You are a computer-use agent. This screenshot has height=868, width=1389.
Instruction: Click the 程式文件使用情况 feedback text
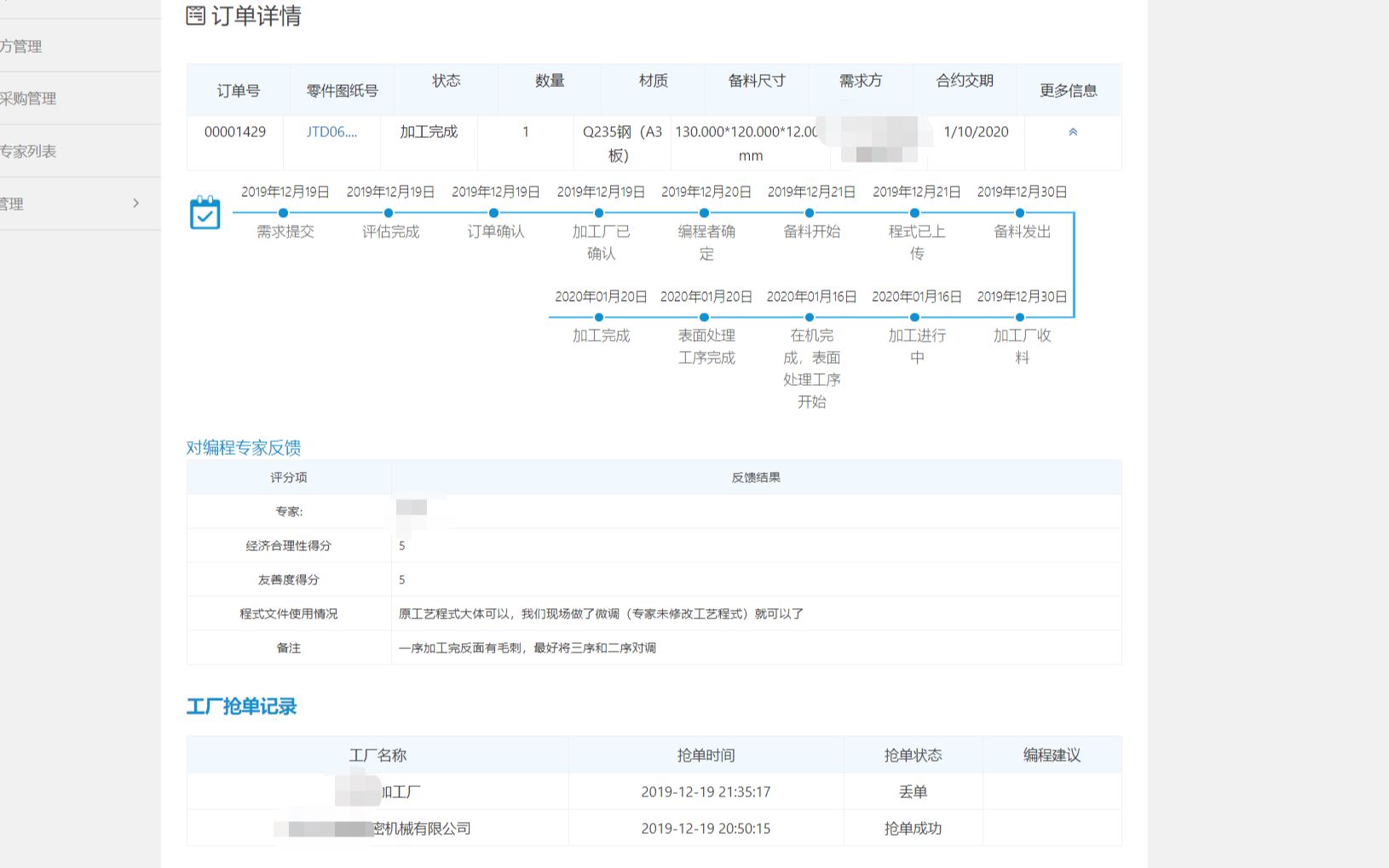(601, 613)
